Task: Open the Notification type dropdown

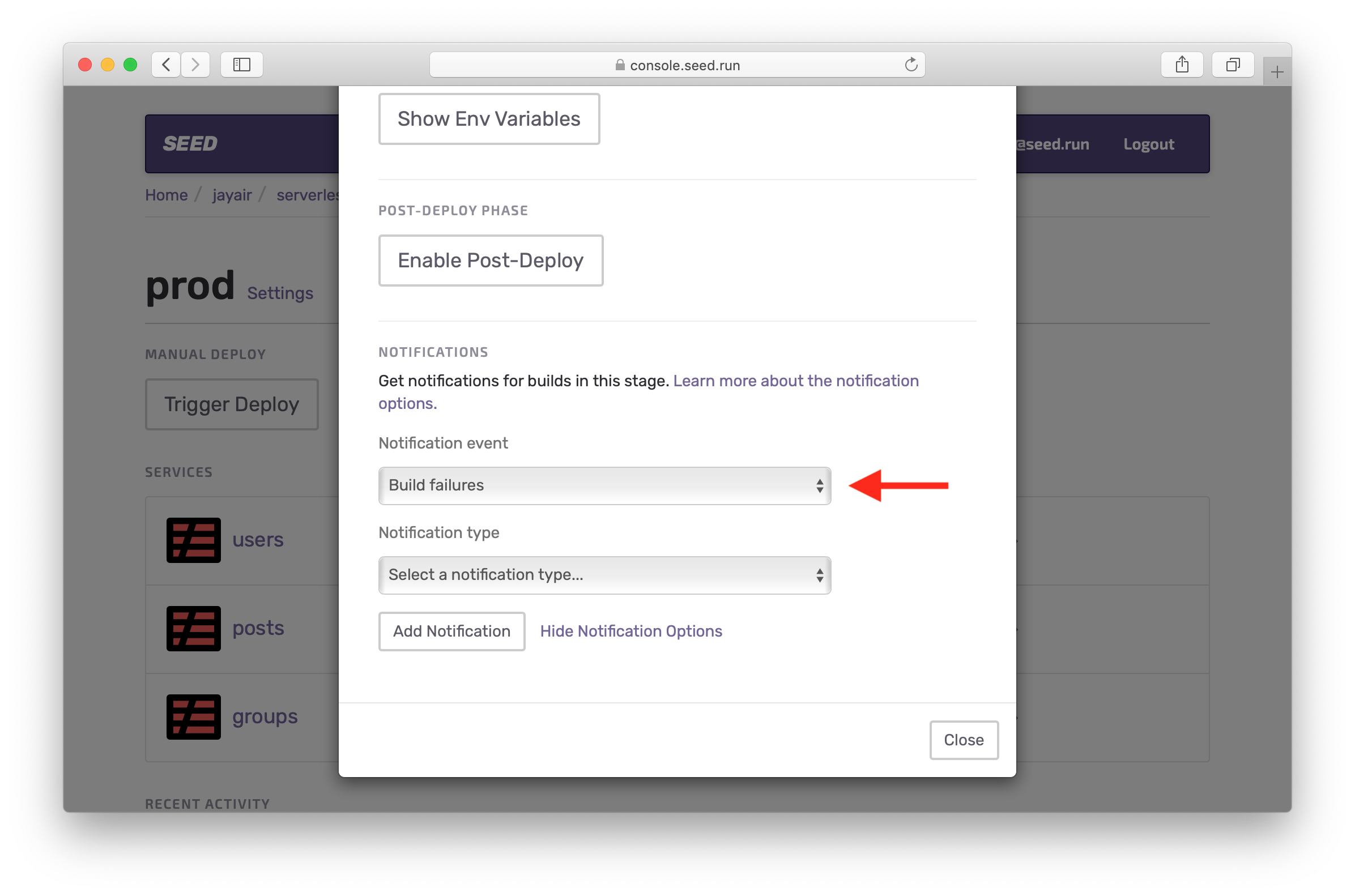Action: click(604, 575)
